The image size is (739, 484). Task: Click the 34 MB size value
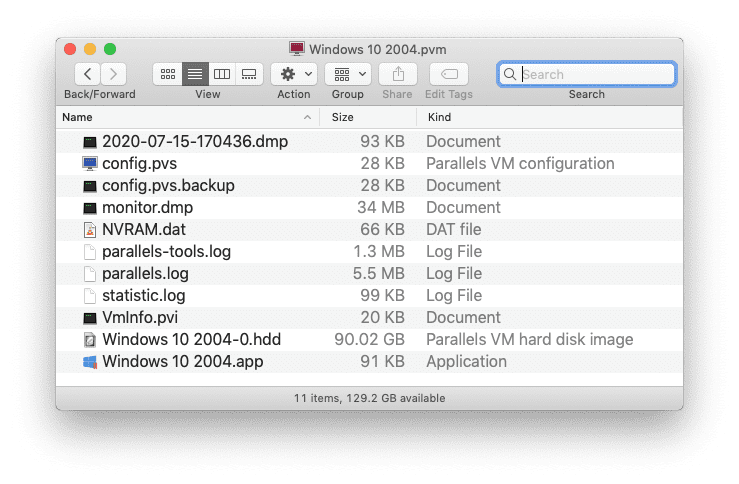coord(381,207)
